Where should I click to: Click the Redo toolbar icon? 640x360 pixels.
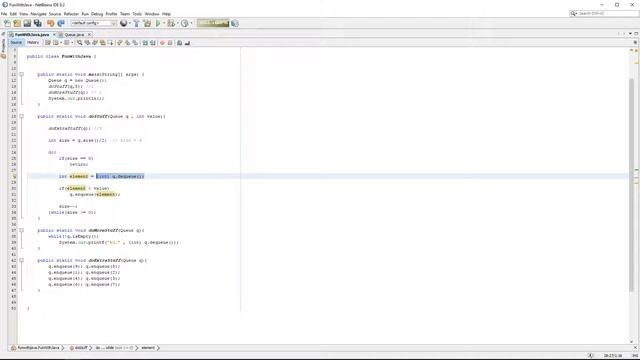61,24
